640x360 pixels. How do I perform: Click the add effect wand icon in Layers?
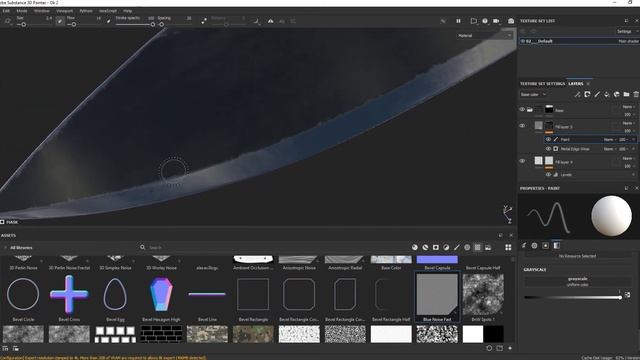[577, 94]
